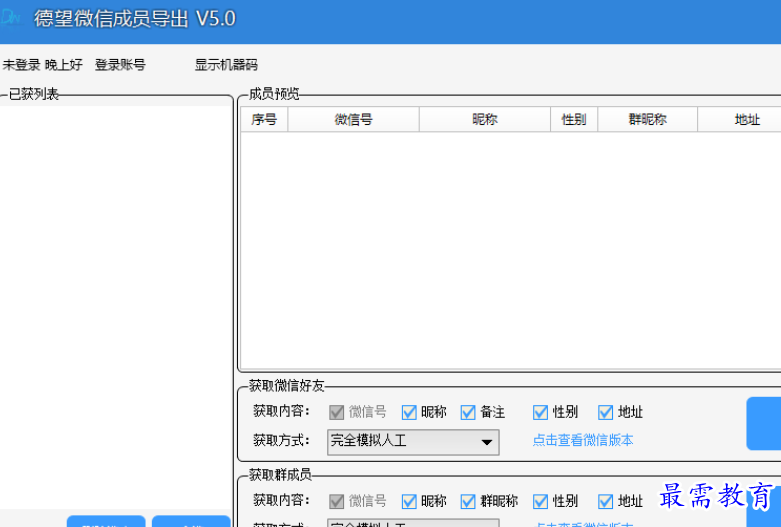
Task: Open 点击查看微信版本 link in 获取微信好友
Action: click(583, 440)
